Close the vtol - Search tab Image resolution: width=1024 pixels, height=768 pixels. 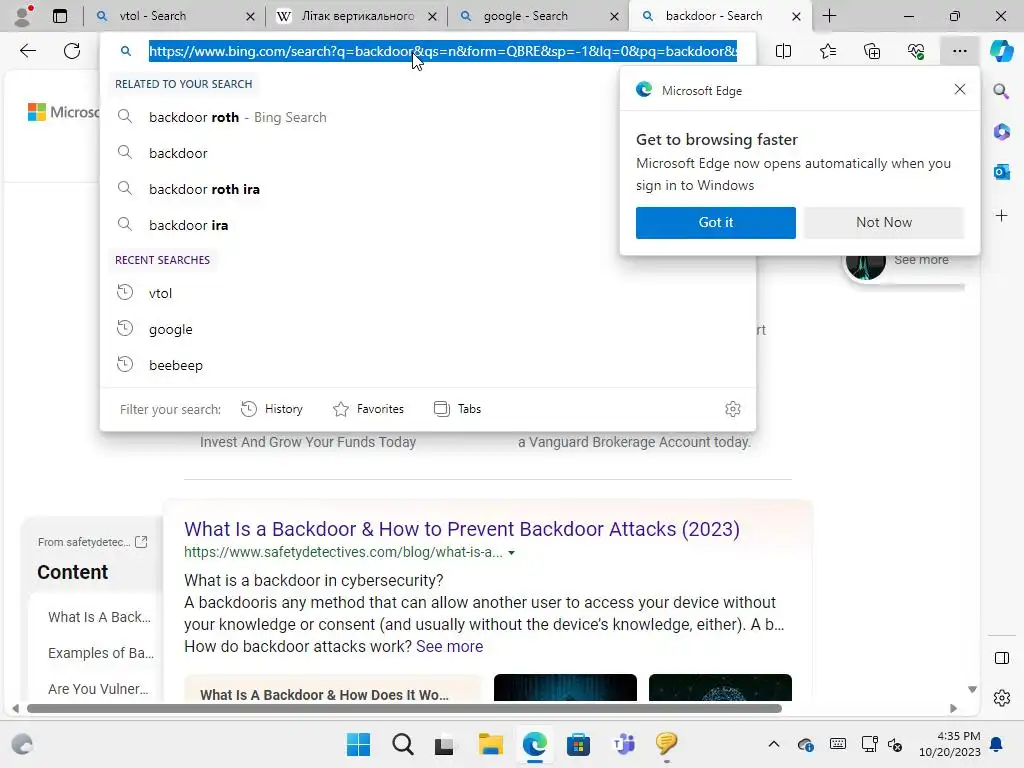tap(250, 16)
